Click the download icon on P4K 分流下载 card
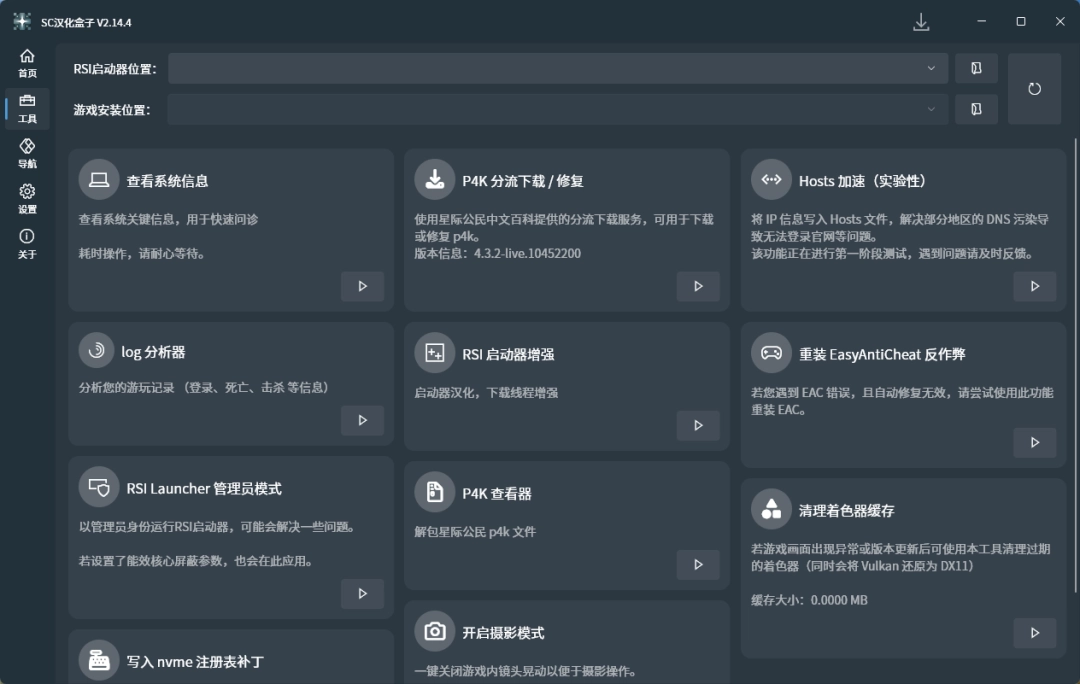 [434, 179]
